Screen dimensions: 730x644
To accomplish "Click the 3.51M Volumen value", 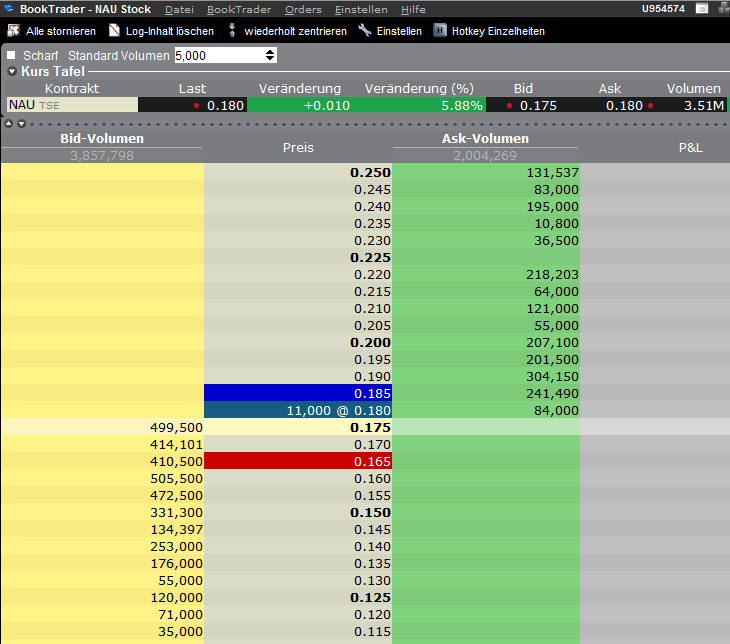I will point(704,105).
